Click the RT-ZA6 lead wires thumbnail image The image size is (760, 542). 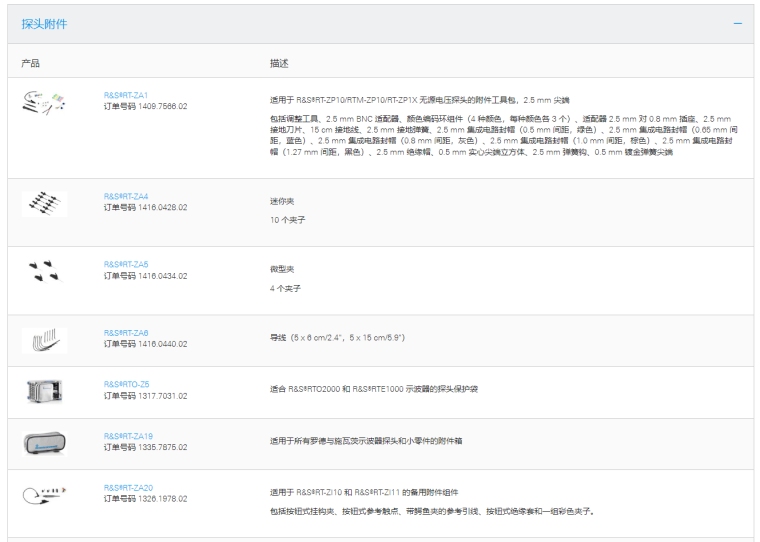click(x=44, y=338)
